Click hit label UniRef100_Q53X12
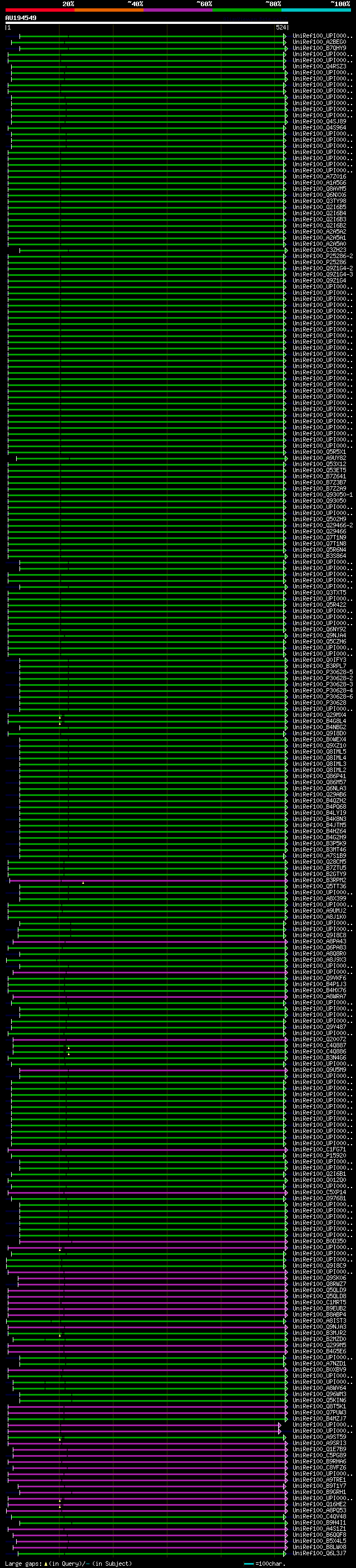This screenshot has height=1568, width=356. click(x=319, y=464)
